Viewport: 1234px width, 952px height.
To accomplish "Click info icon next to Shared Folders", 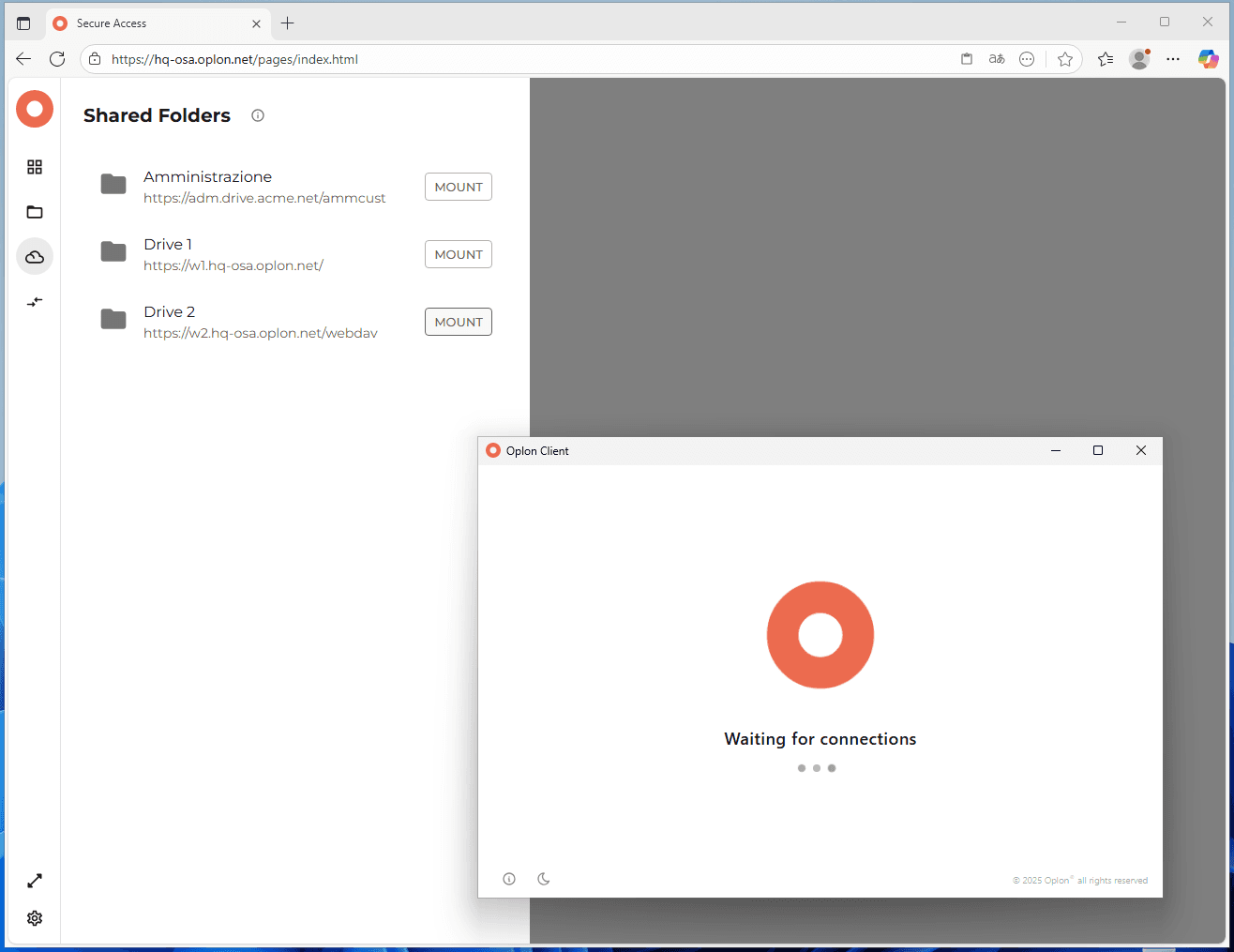I will tap(258, 115).
